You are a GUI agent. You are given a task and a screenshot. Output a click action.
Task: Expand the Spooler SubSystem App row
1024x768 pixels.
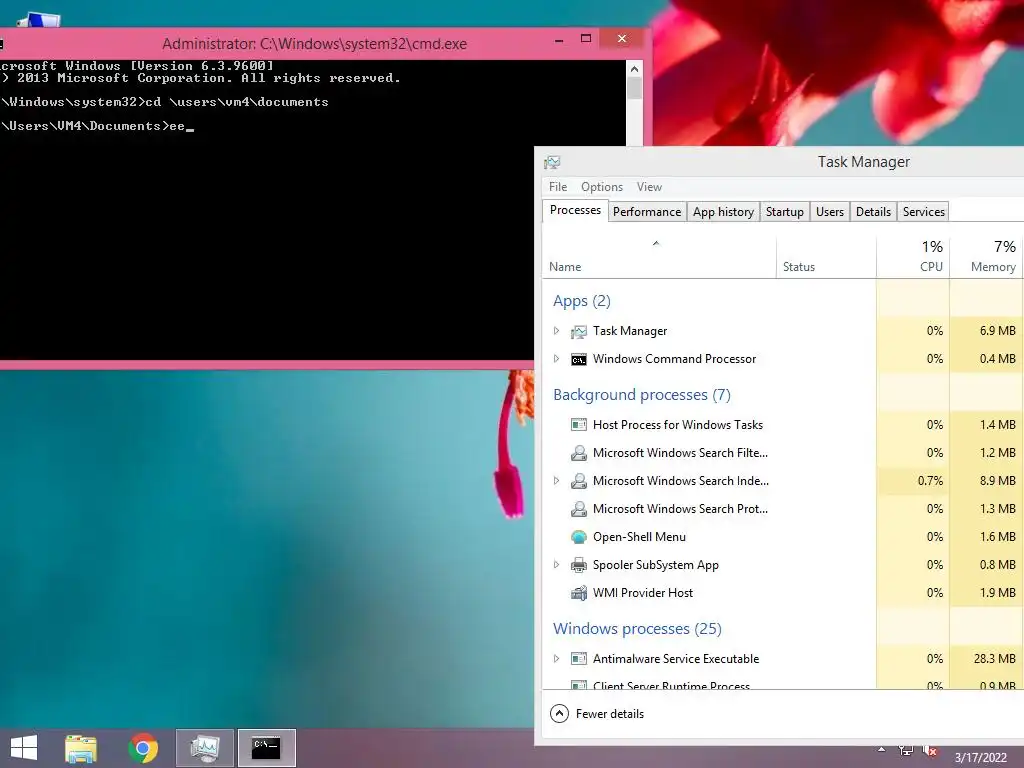pos(556,565)
